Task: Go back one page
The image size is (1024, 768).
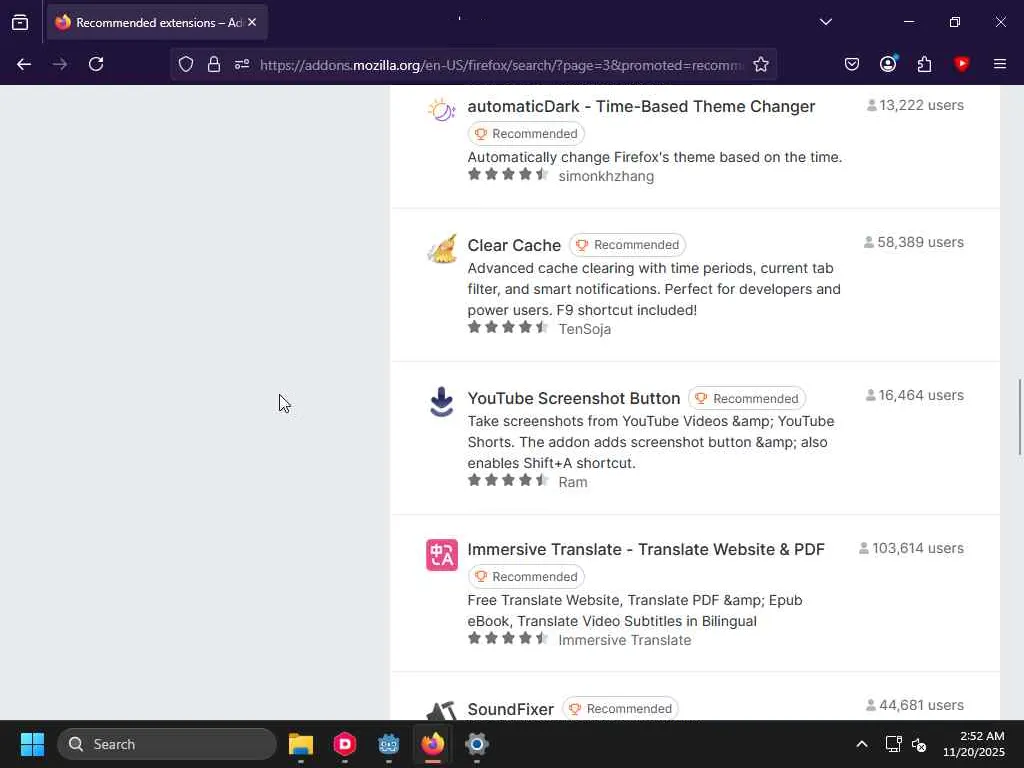Action: click(24, 64)
